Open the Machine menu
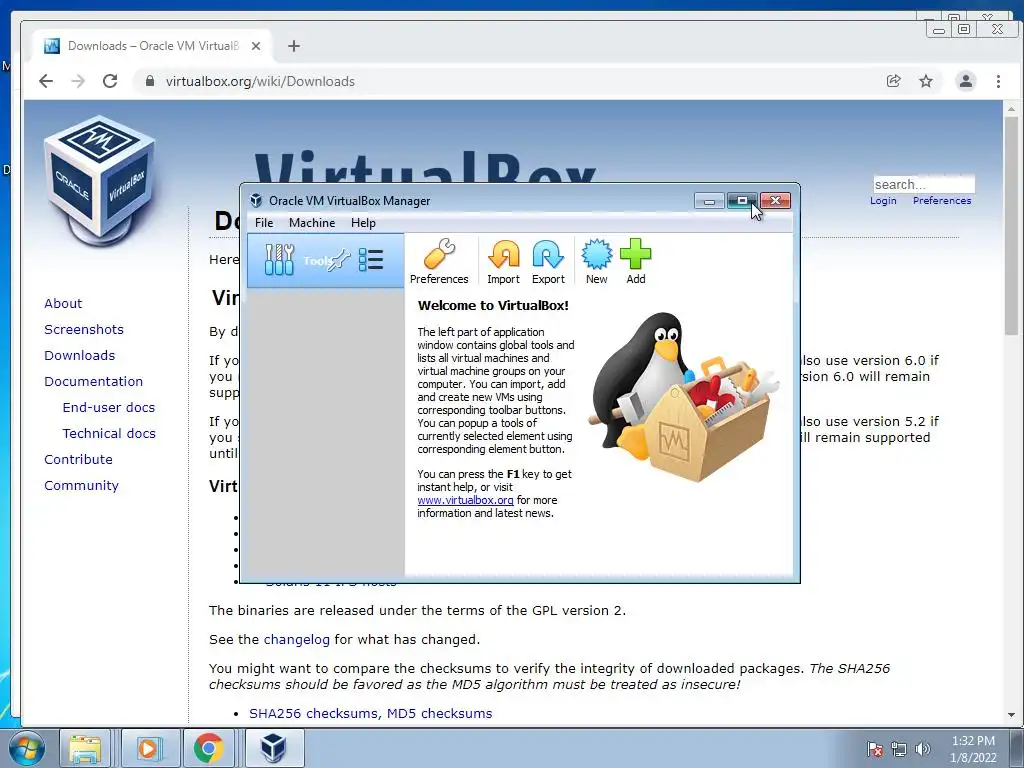 [x=312, y=223]
